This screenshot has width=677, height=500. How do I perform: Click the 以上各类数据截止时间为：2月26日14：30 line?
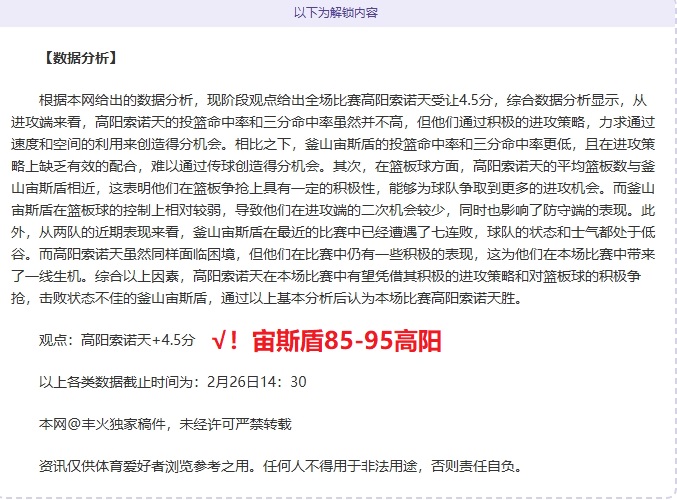[x=173, y=382]
